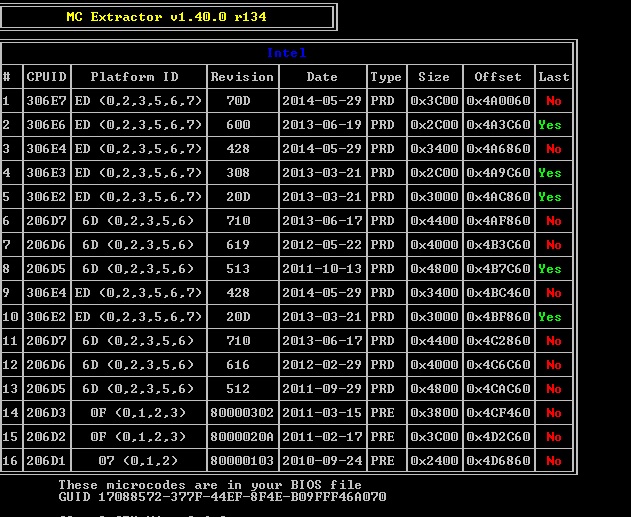Screen dimensions: 631x517
Task: Click revision 80000302
Action: coord(242,413)
